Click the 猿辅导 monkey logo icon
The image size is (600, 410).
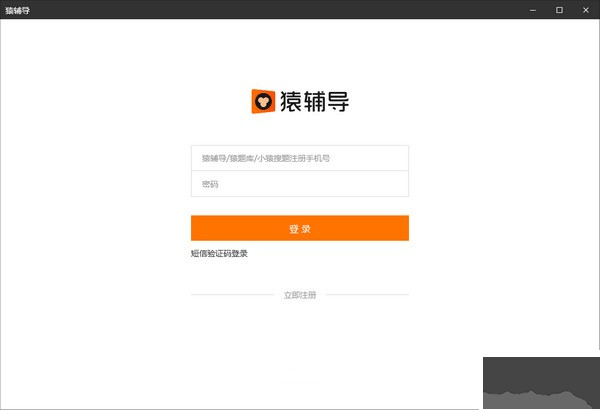pyautogui.click(x=263, y=101)
